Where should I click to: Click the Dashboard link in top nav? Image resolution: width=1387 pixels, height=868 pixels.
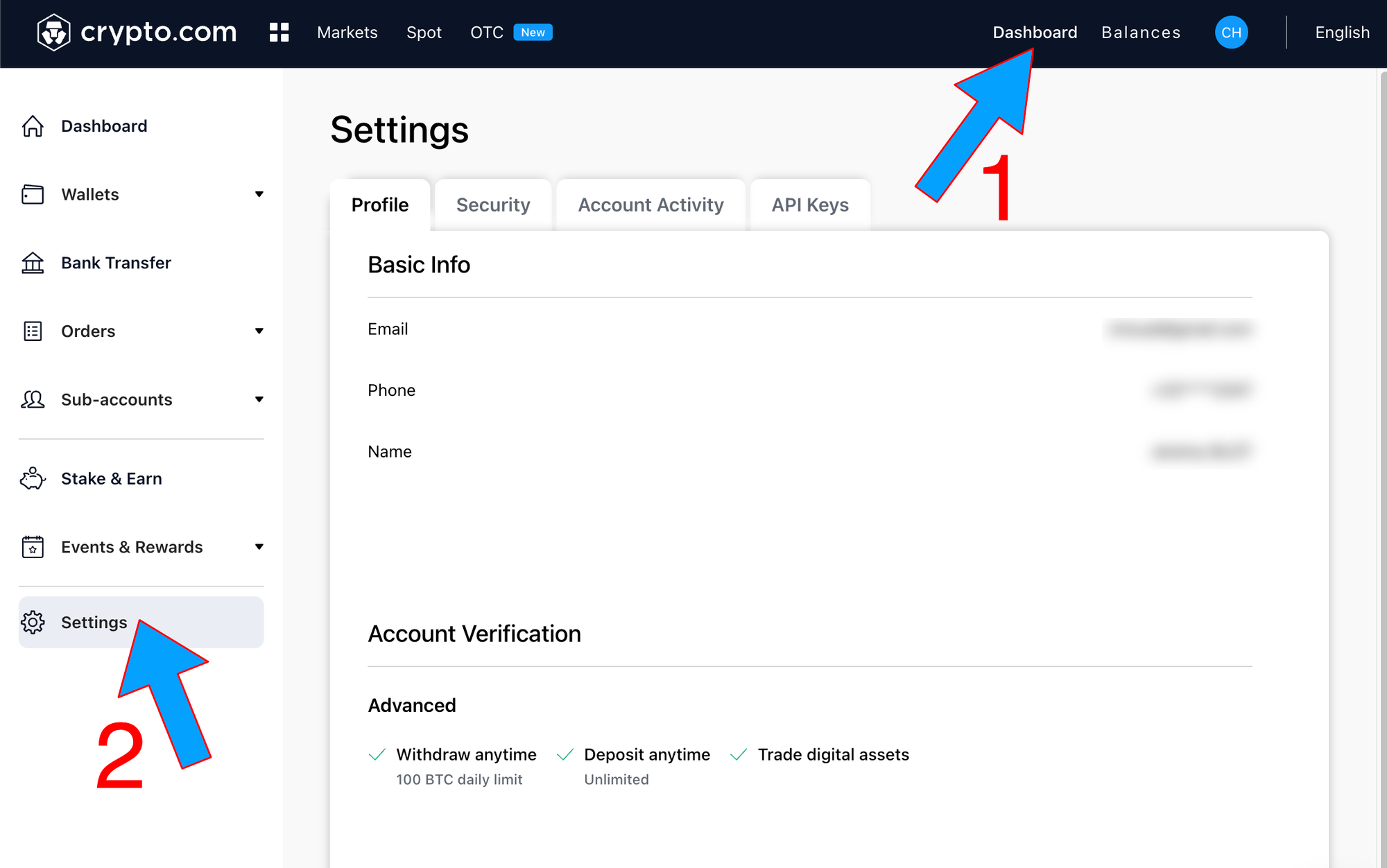[1035, 32]
